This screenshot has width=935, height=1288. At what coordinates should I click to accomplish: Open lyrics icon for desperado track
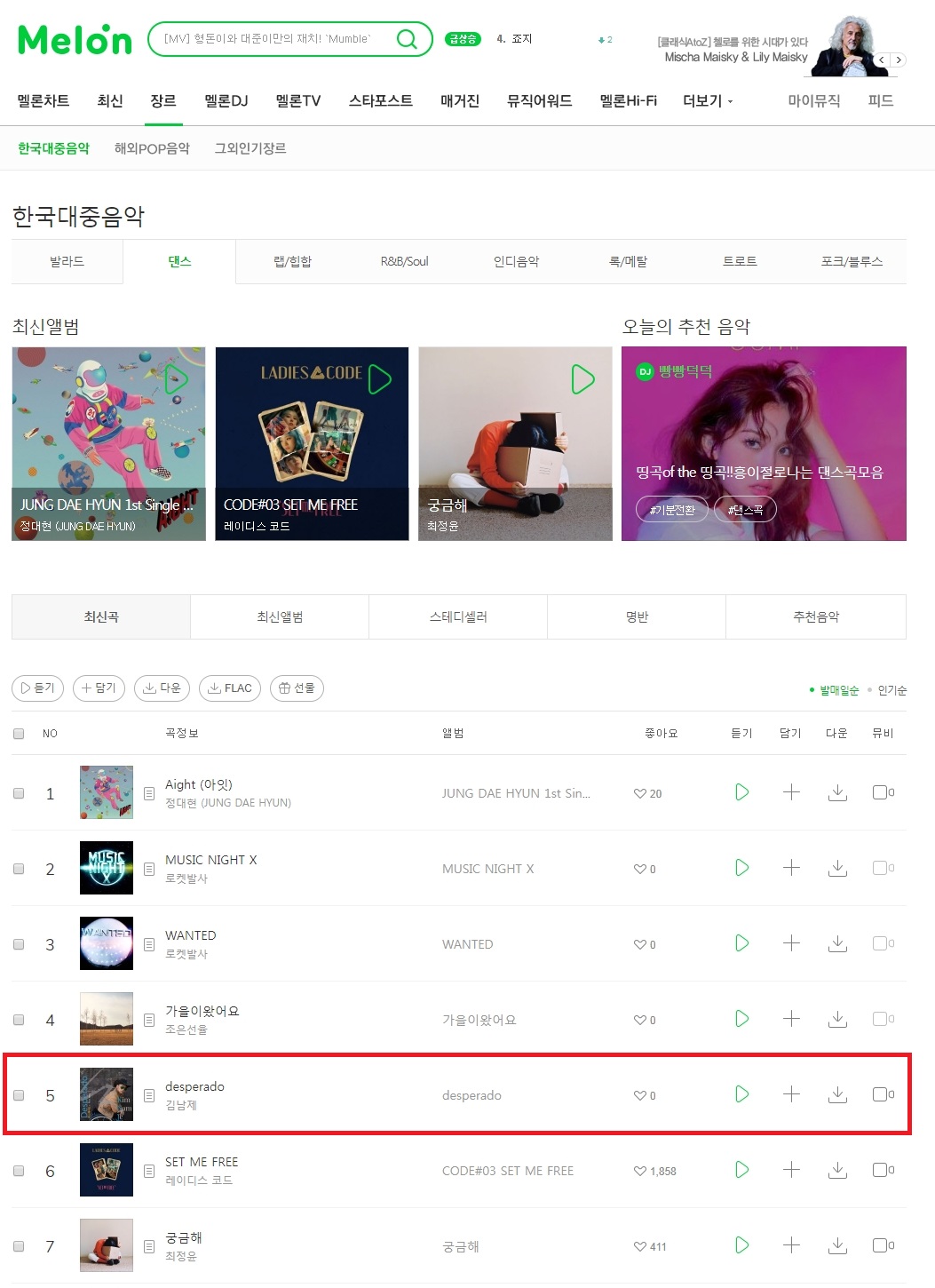pos(149,1095)
